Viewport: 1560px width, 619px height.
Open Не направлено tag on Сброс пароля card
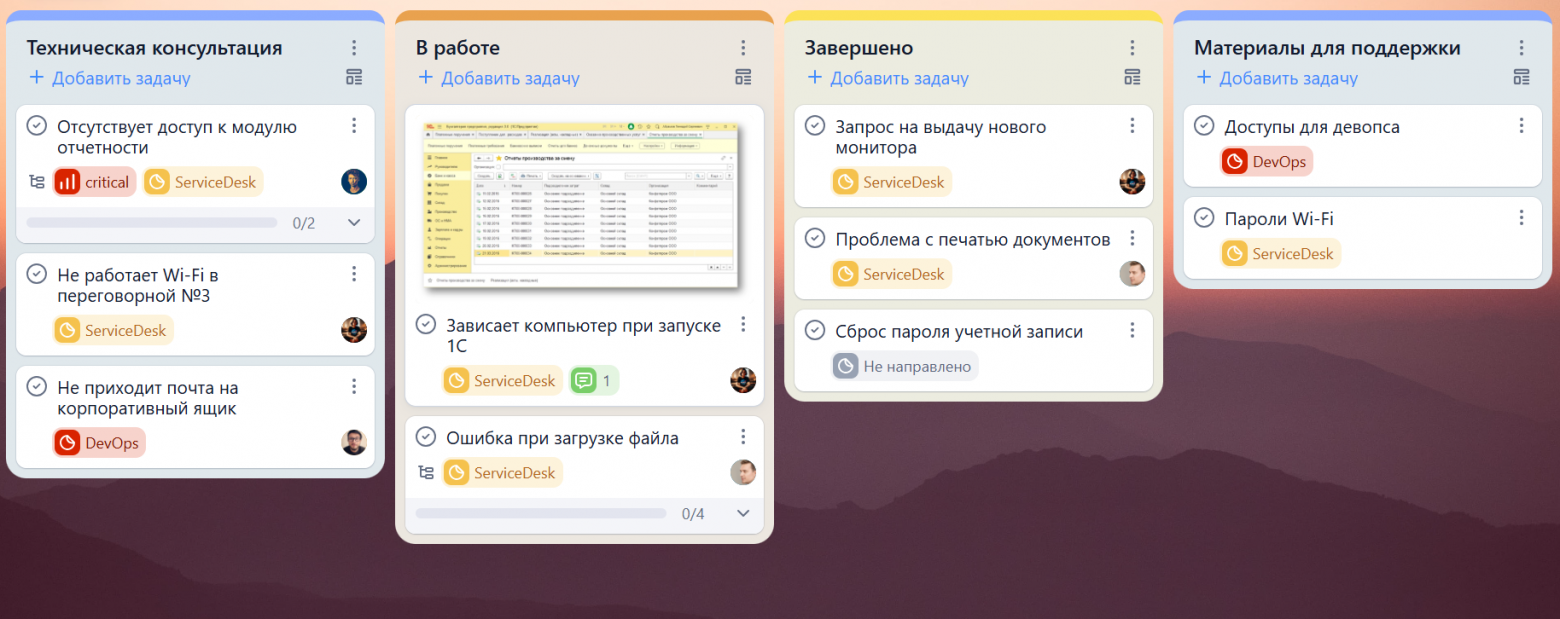[x=905, y=366]
